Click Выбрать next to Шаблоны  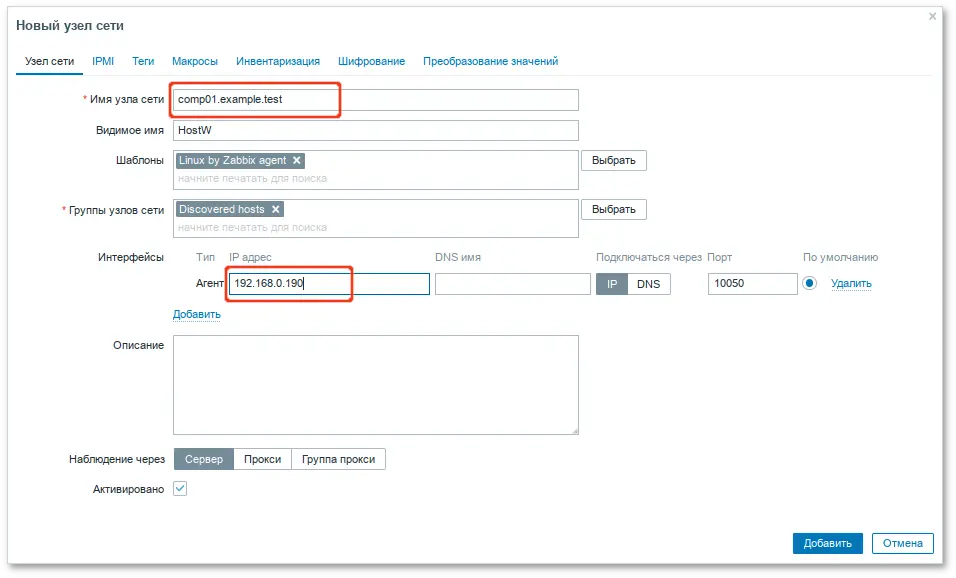(x=614, y=160)
